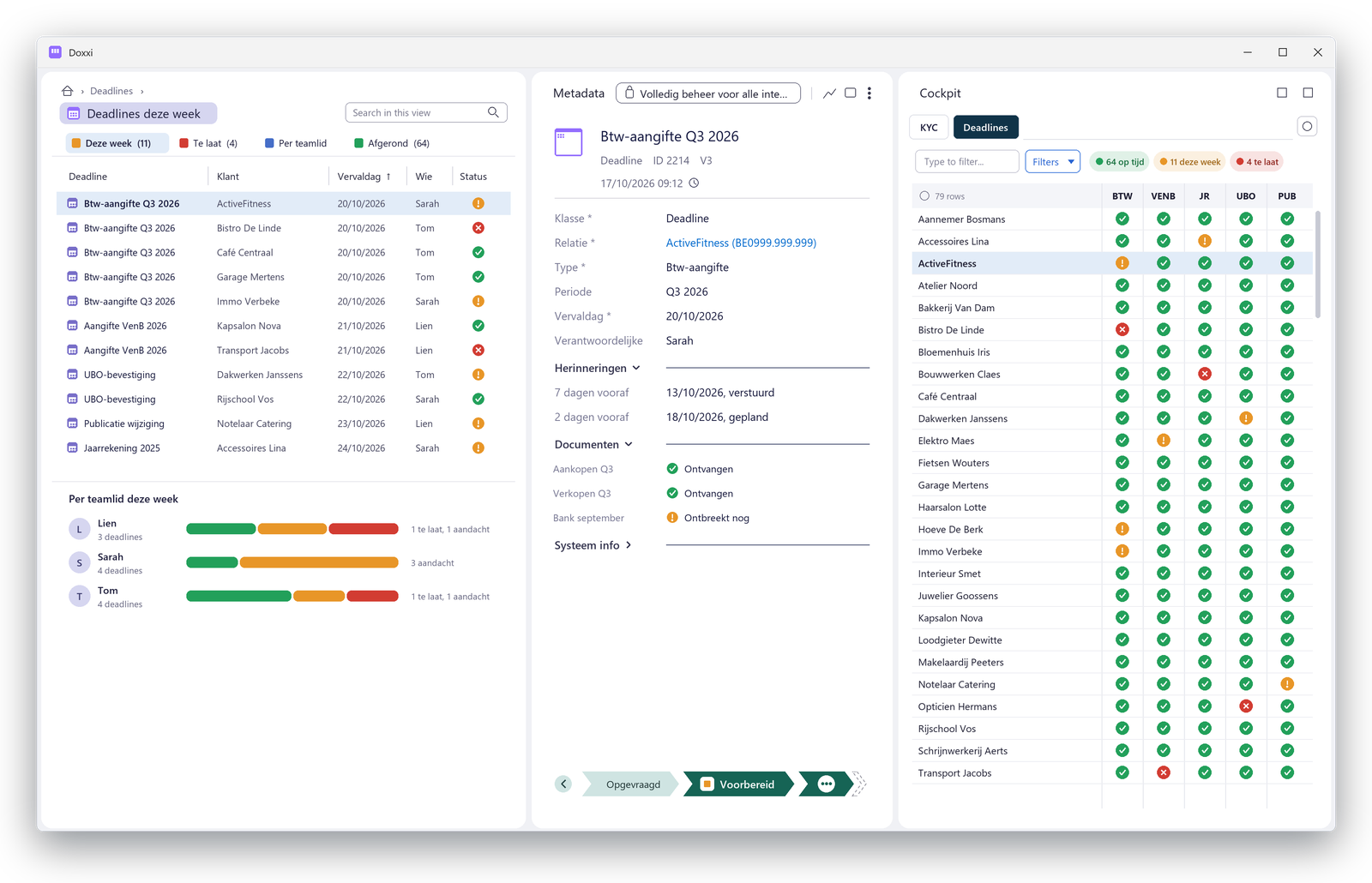
Task: Open the more-steps ellipsis in the workflow bar
Action: click(x=826, y=784)
